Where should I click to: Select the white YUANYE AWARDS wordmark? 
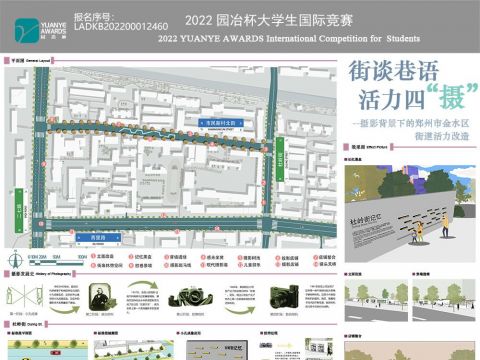coord(54,28)
